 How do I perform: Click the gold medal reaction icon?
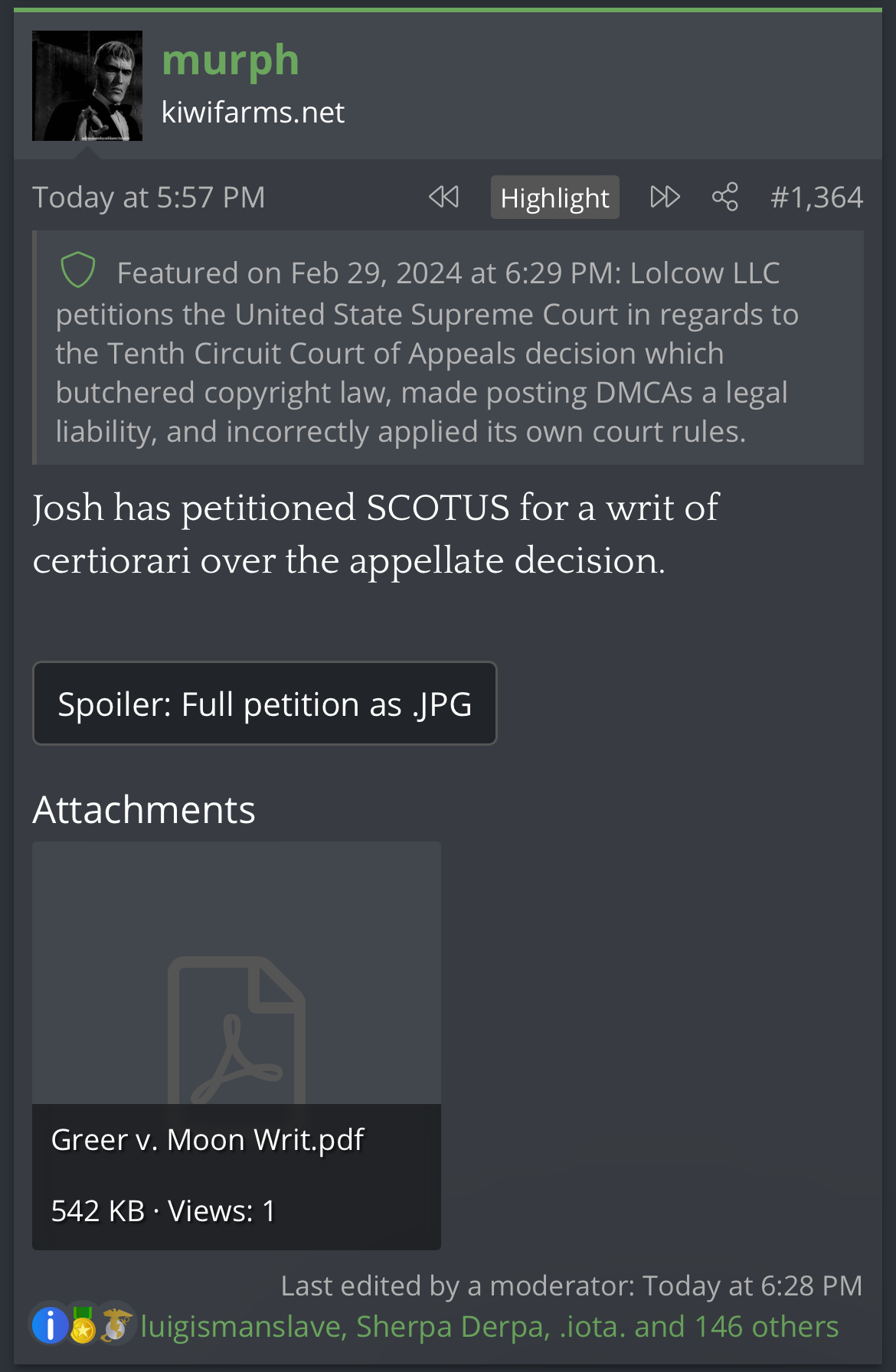coord(82,1325)
